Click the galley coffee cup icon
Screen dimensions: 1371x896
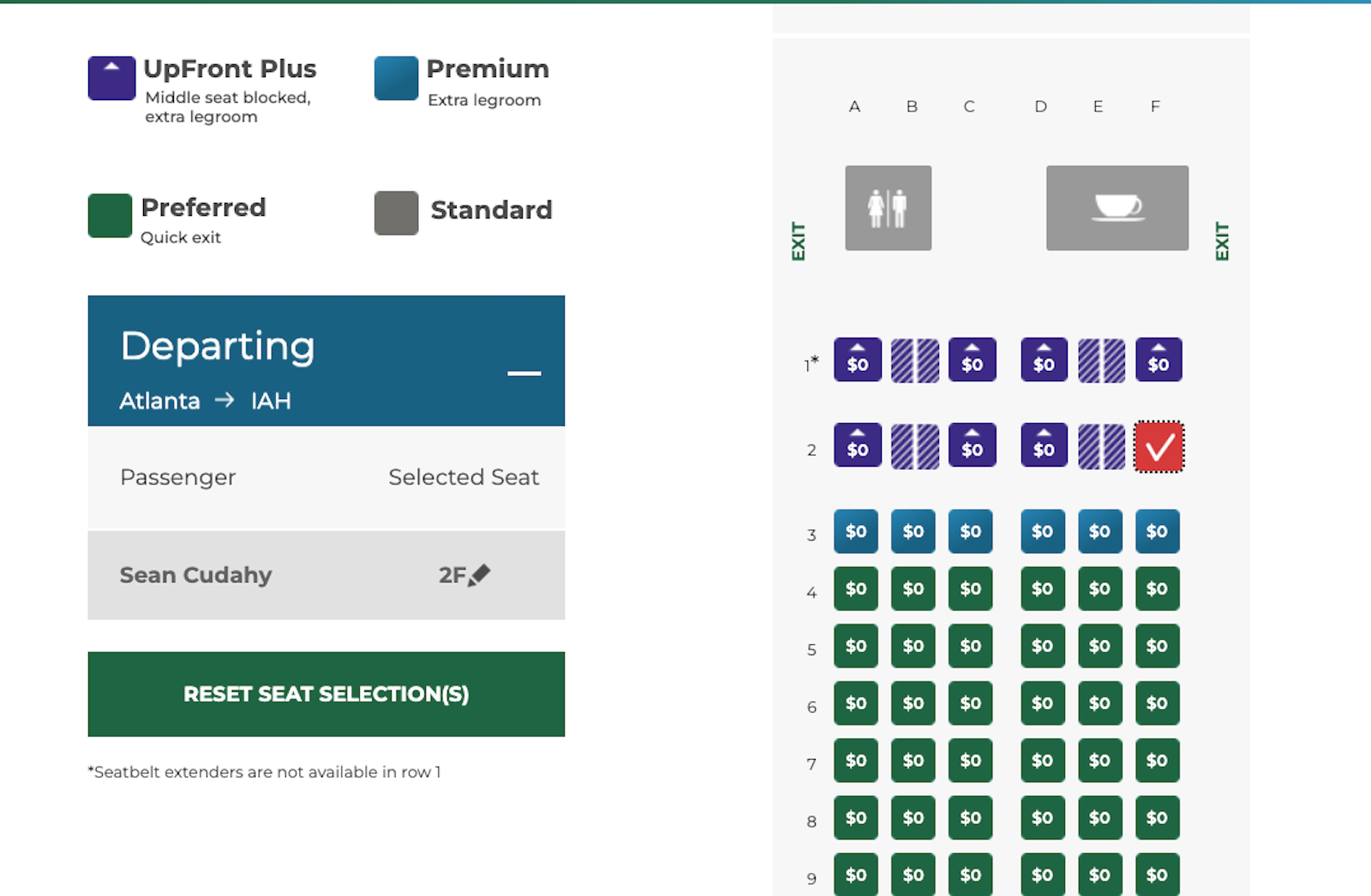point(1117,207)
